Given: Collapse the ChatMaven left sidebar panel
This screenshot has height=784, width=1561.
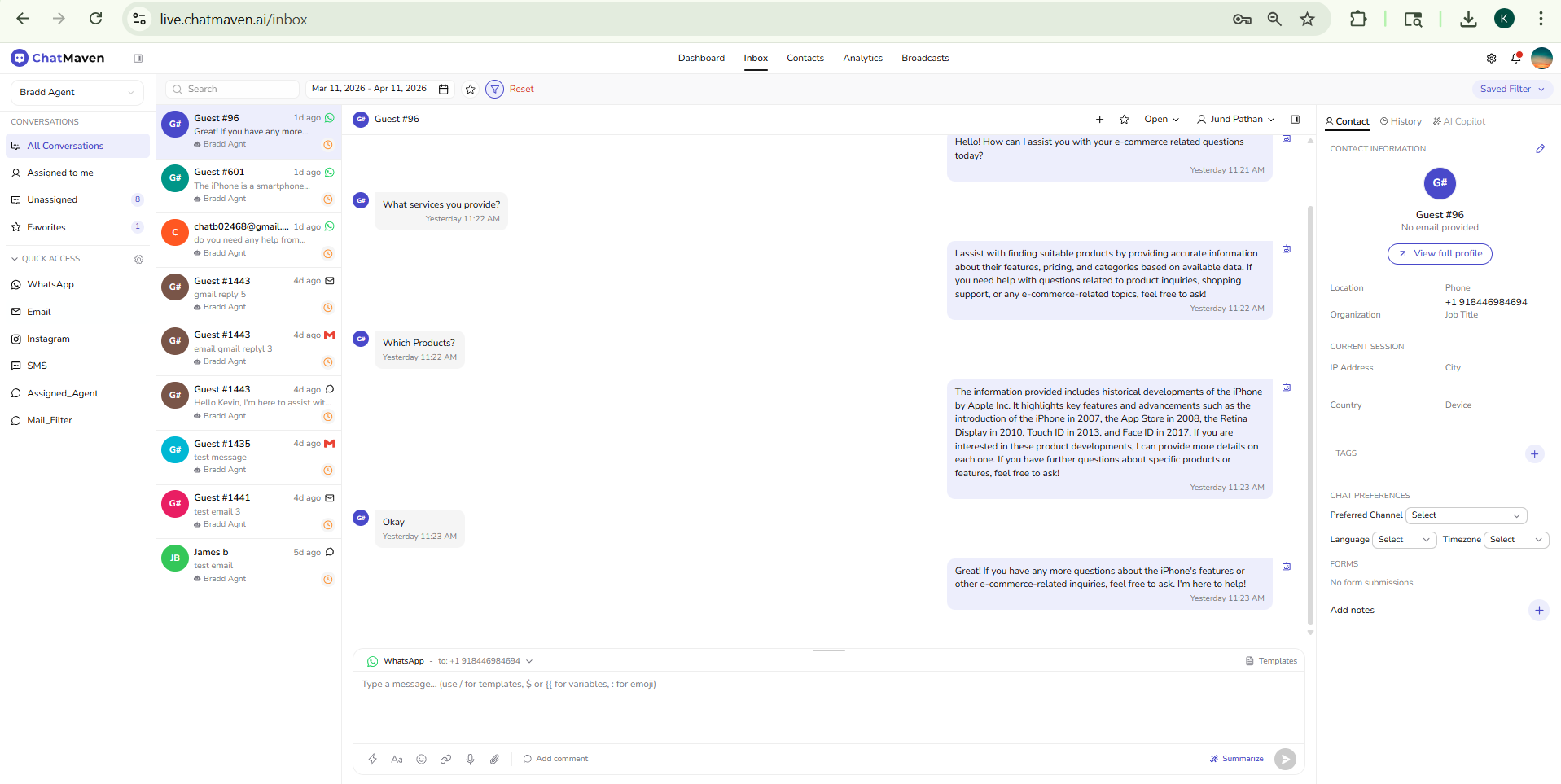Looking at the screenshot, I should point(138,58).
